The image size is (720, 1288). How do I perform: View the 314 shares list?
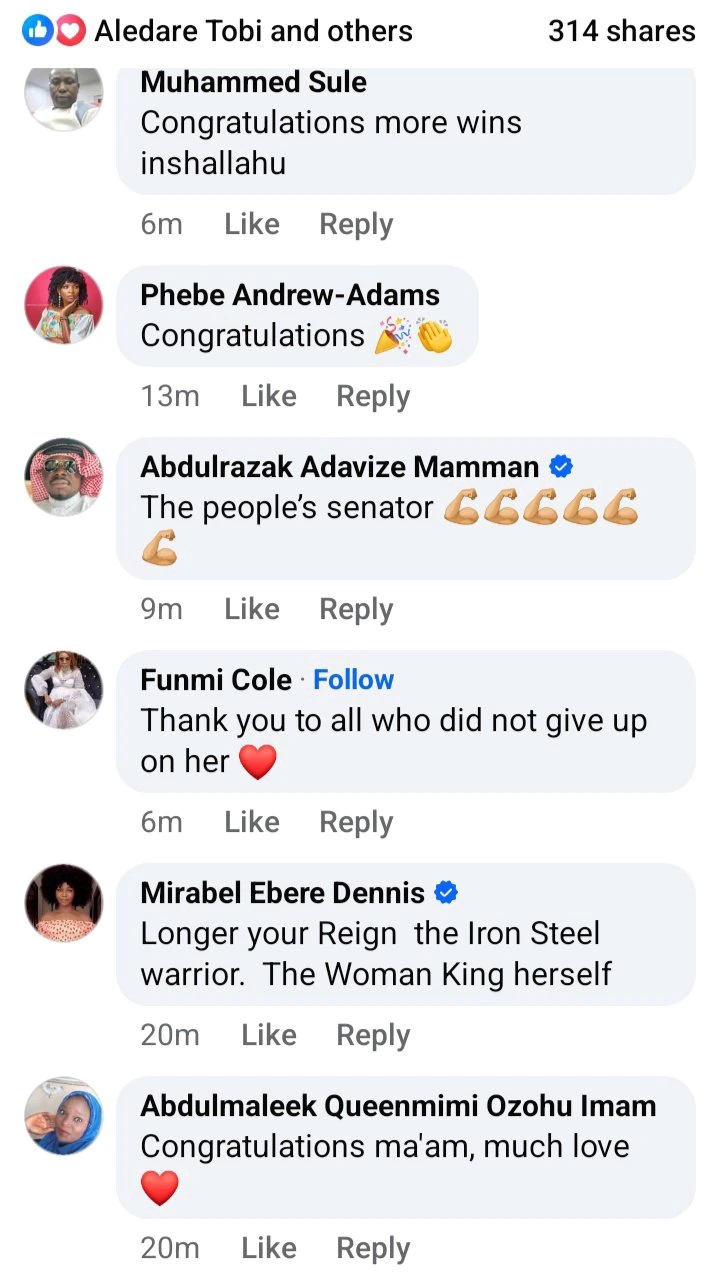(x=621, y=32)
